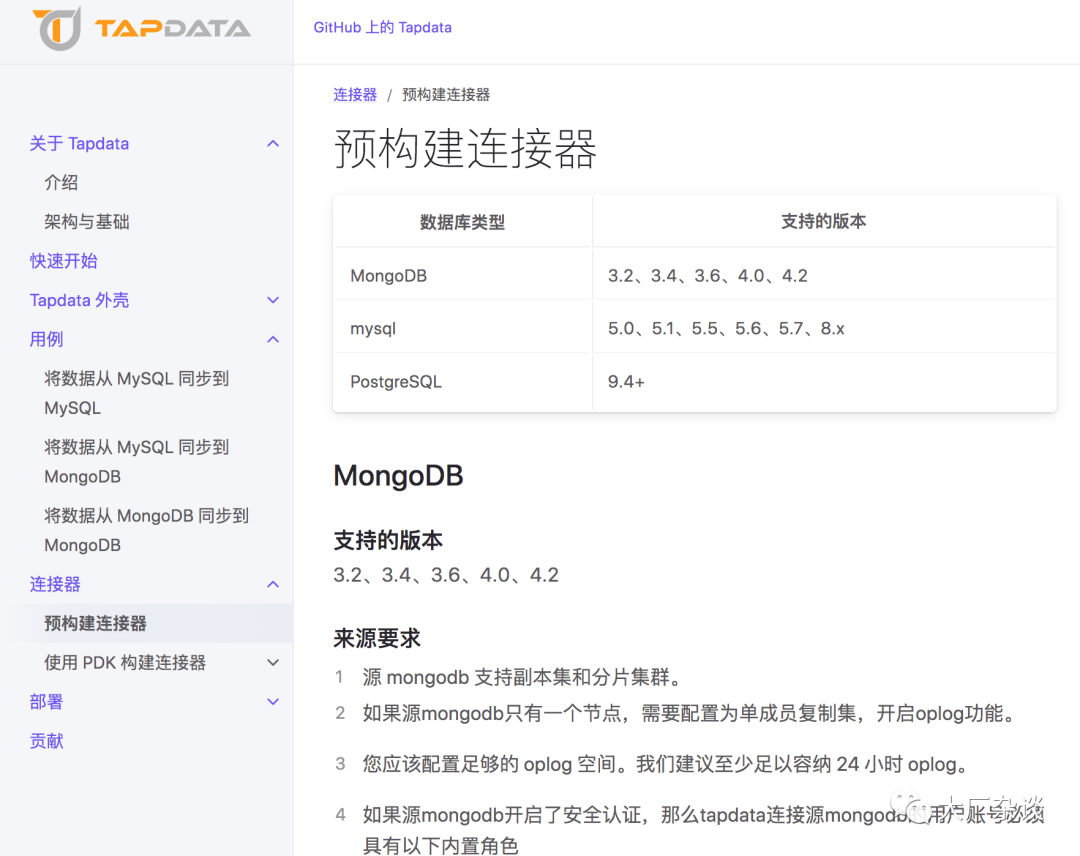Open the 部署 sidebar item
The height and width of the screenshot is (856, 1080).
click(46, 702)
